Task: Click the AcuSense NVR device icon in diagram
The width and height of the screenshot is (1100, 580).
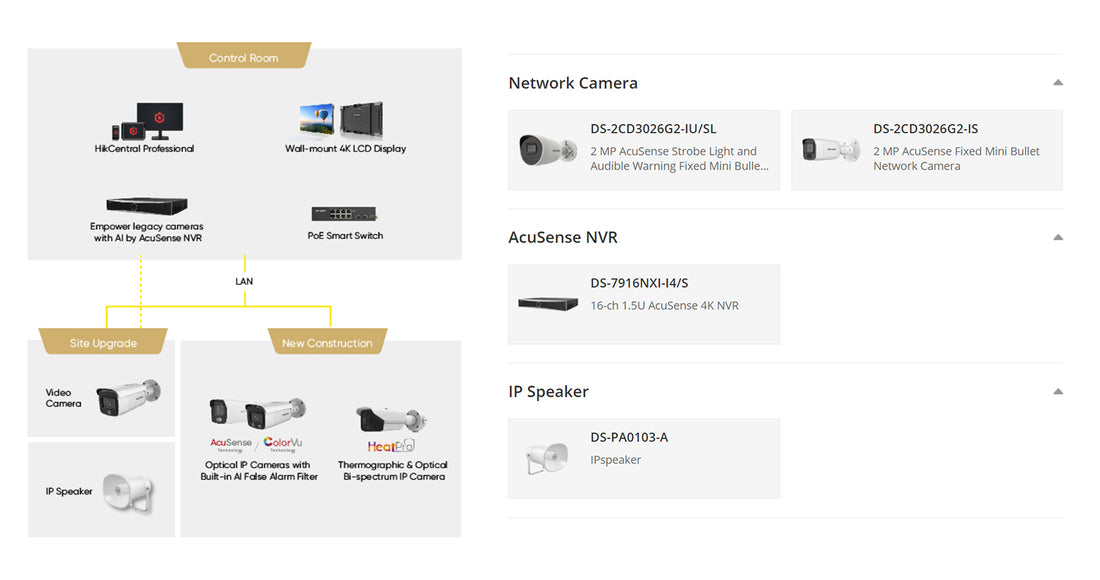Action: [x=147, y=205]
